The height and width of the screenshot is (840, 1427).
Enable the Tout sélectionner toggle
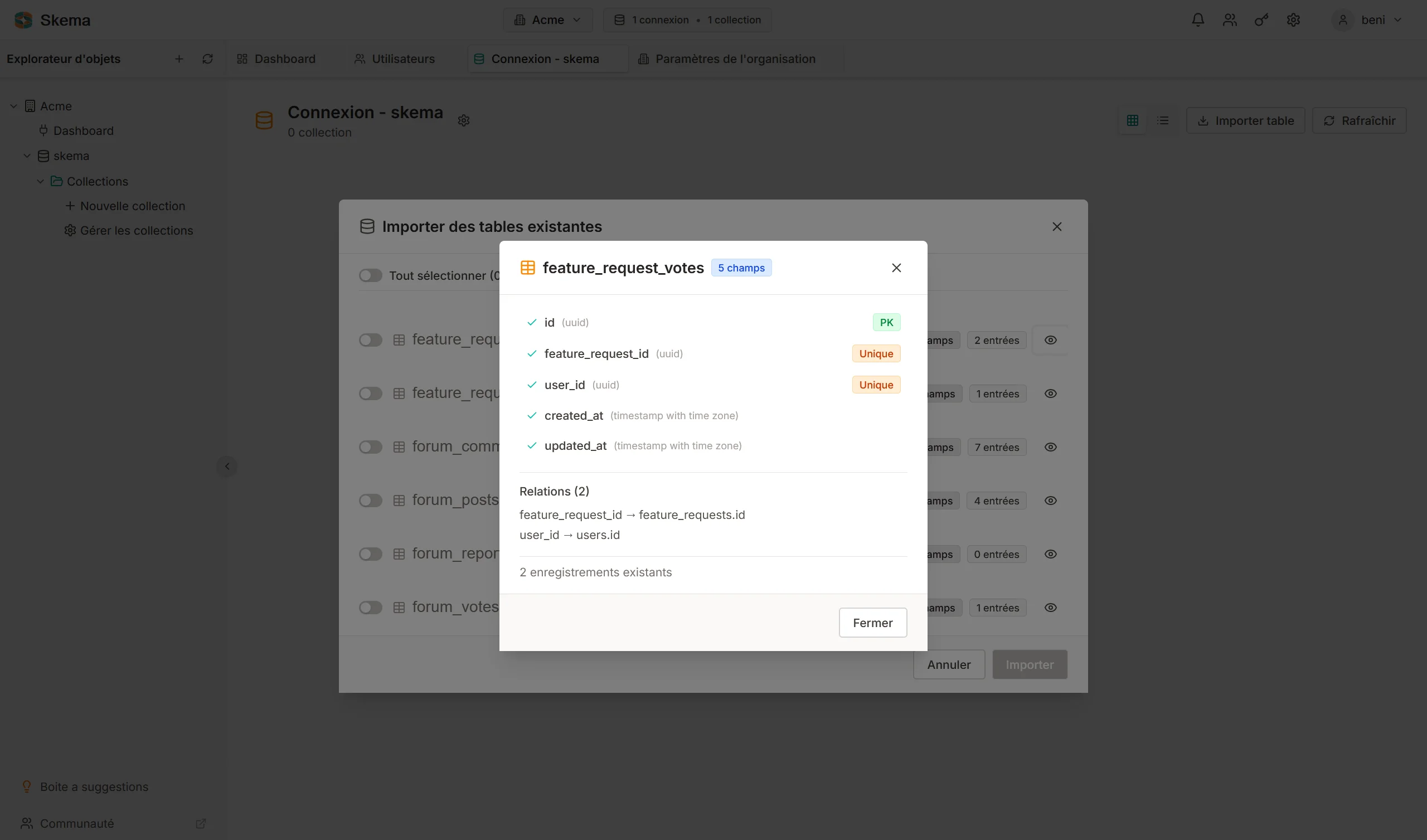point(370,275)
